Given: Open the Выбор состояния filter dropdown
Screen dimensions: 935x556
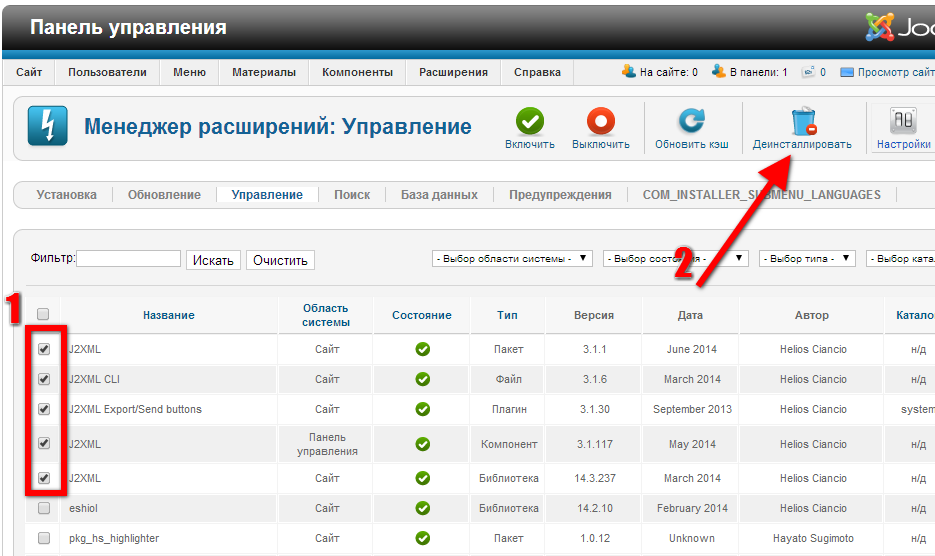Looking at the screenshot, I should (675, 259).
